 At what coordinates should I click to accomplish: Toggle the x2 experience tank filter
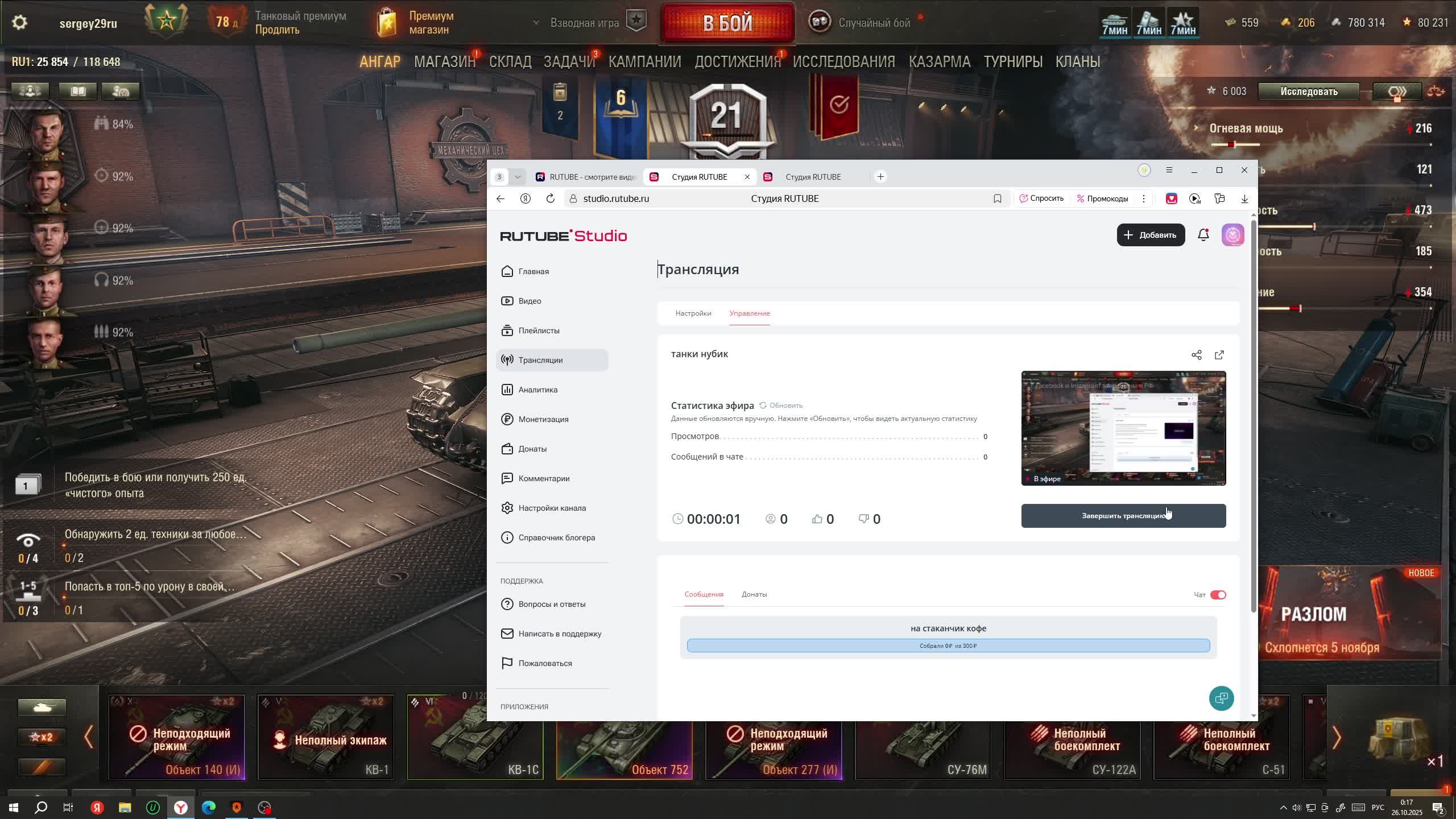click(x=42, y=737)
